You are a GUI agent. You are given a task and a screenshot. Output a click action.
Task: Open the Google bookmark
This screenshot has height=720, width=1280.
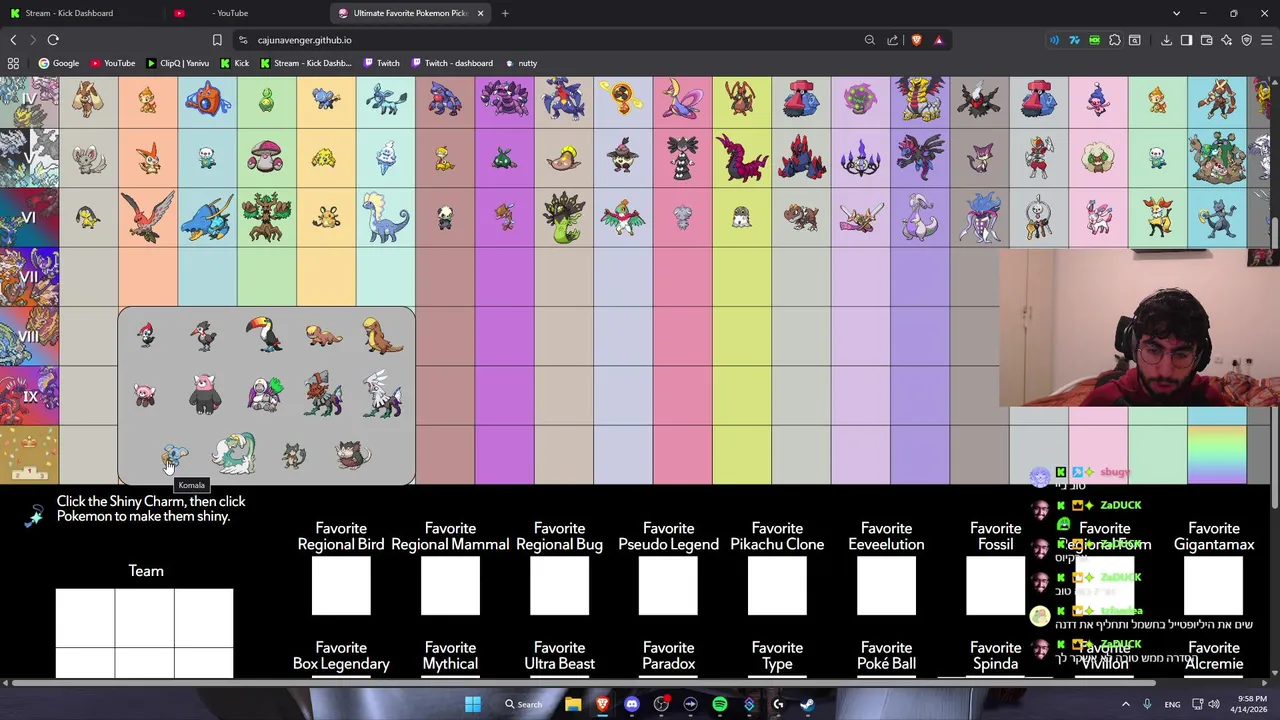[x=58, y=63]
